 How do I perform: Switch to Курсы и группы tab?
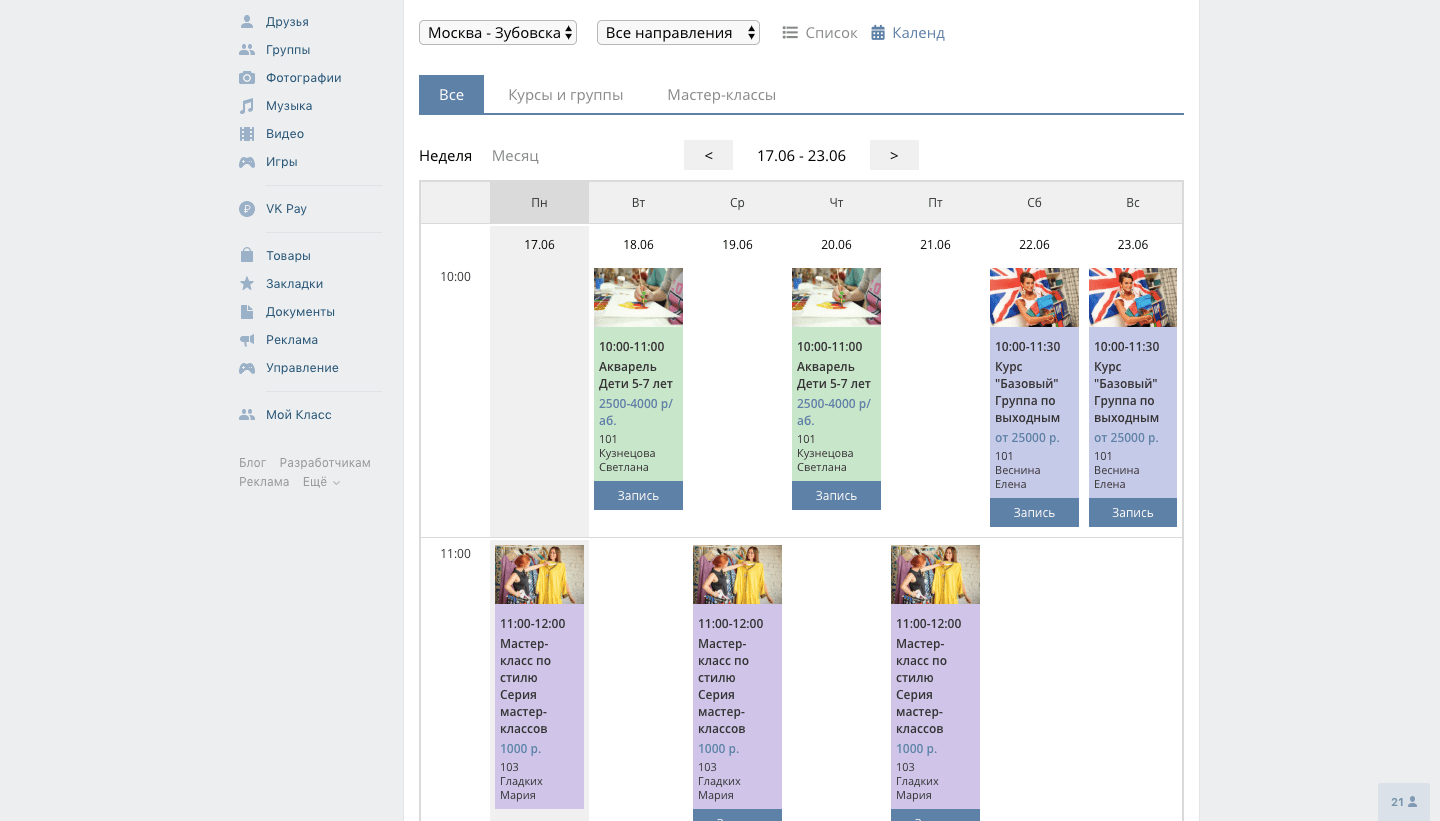click(x=566, y=94)
